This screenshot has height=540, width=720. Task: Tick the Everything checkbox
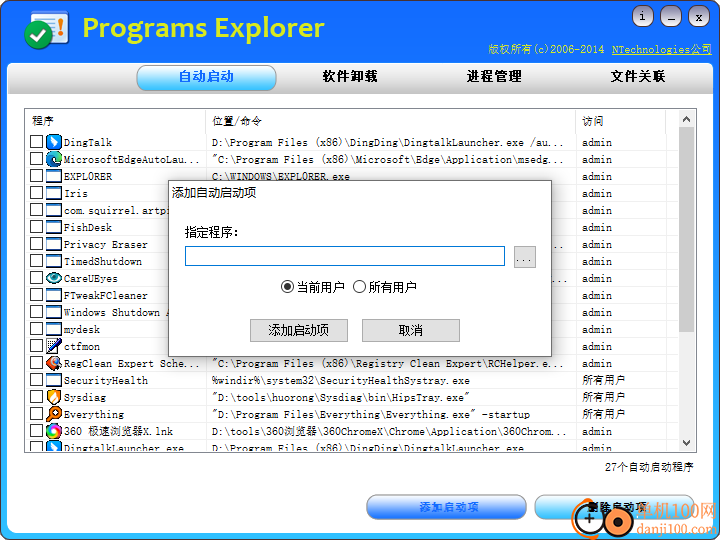click(36, 413)
